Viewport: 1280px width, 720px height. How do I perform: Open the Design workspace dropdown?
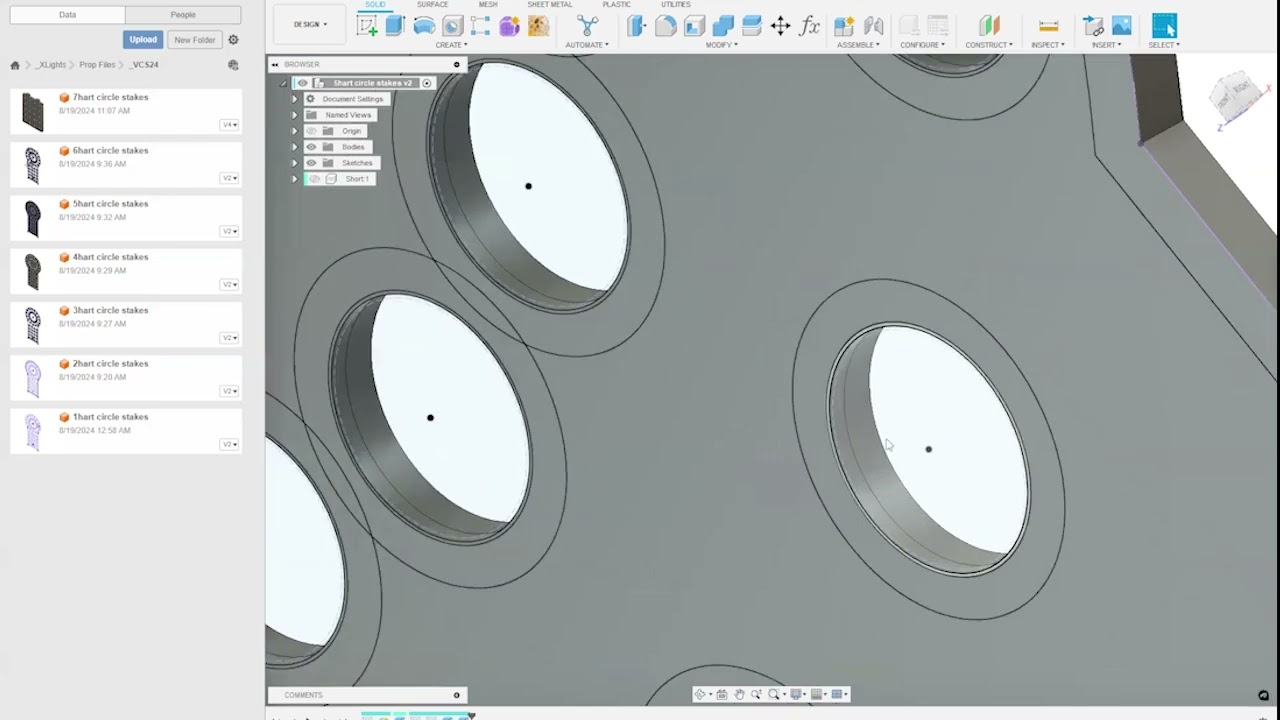tap(310, 24)
